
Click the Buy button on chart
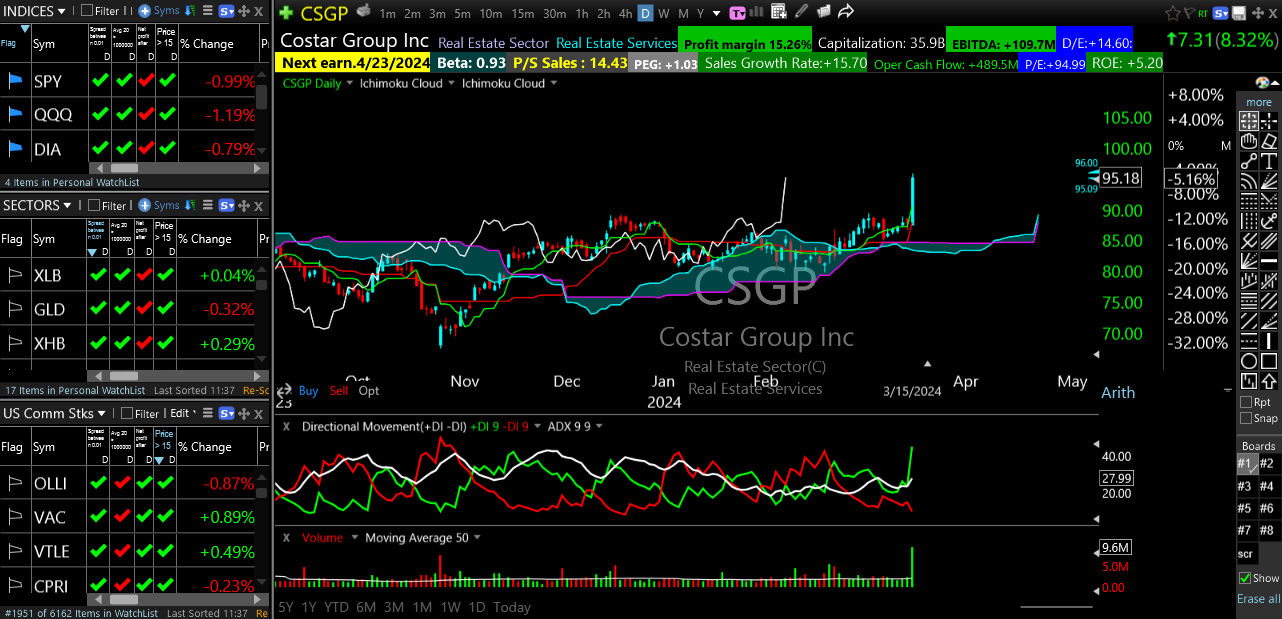point(308,391)
